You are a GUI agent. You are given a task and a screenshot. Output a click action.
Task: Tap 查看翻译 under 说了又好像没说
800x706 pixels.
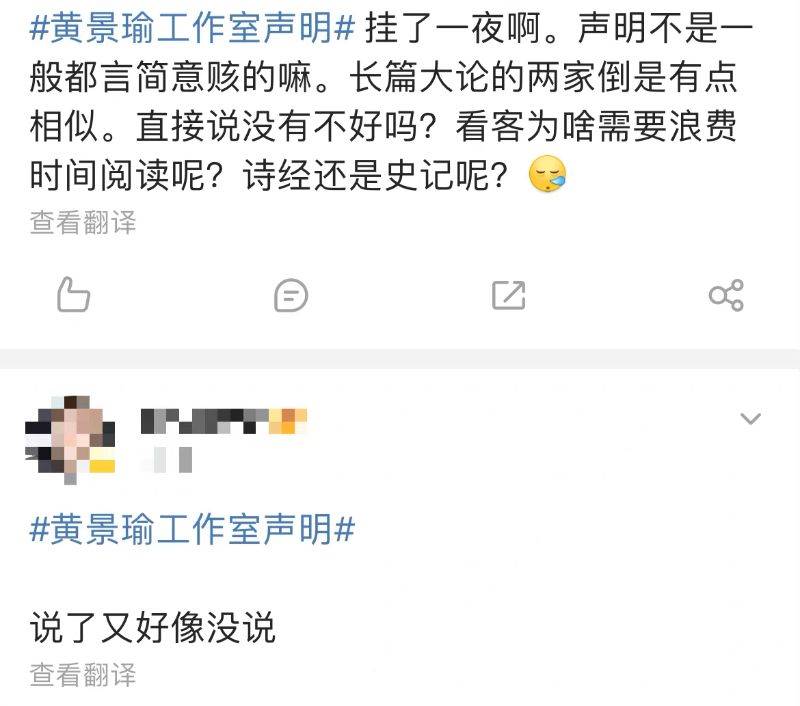[x=83, y=674]
